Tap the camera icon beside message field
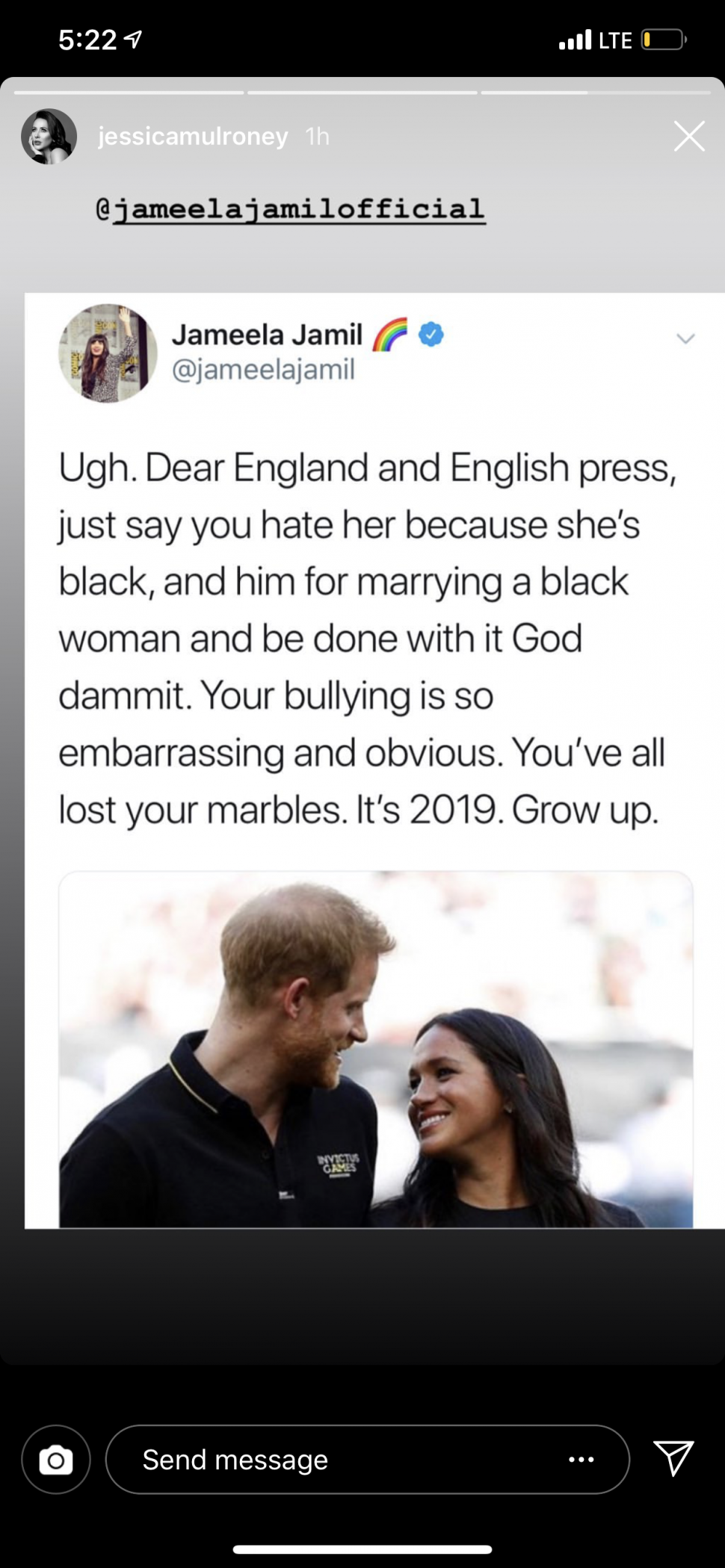This screenshot has height=1568, width=725. click(56, 1460)
